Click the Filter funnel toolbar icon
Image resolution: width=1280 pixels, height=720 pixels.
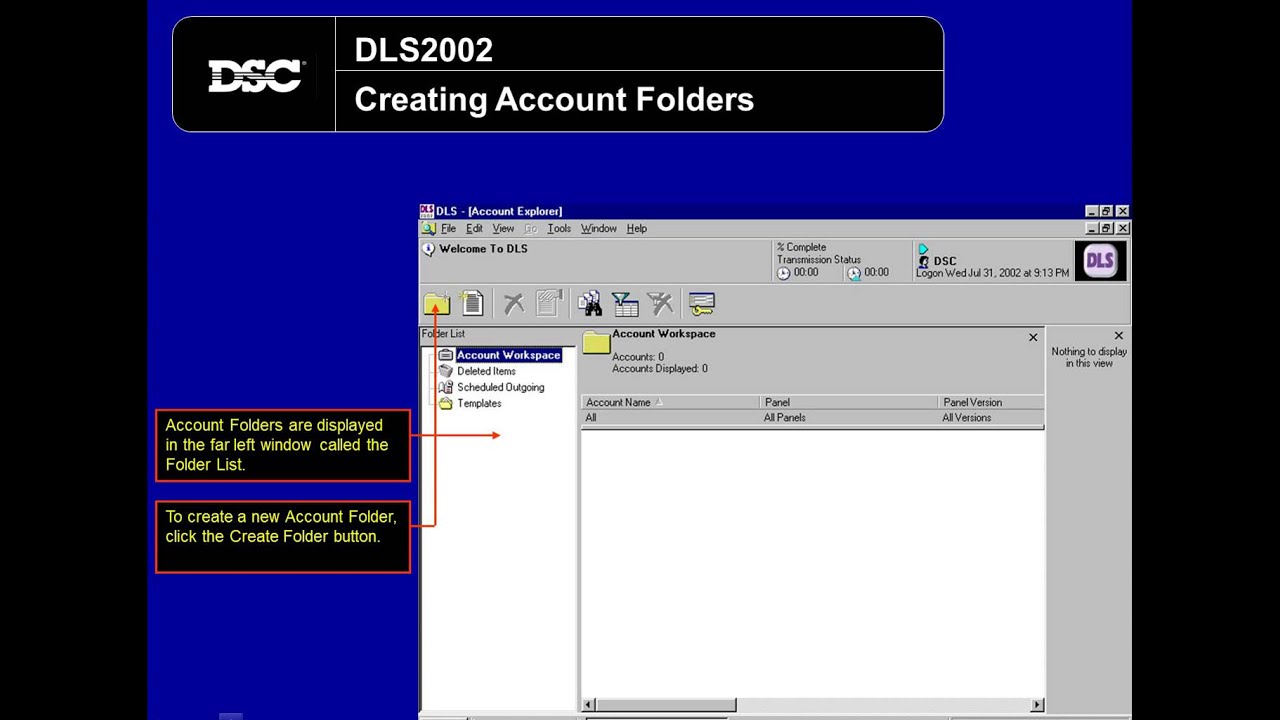[625, 303]
